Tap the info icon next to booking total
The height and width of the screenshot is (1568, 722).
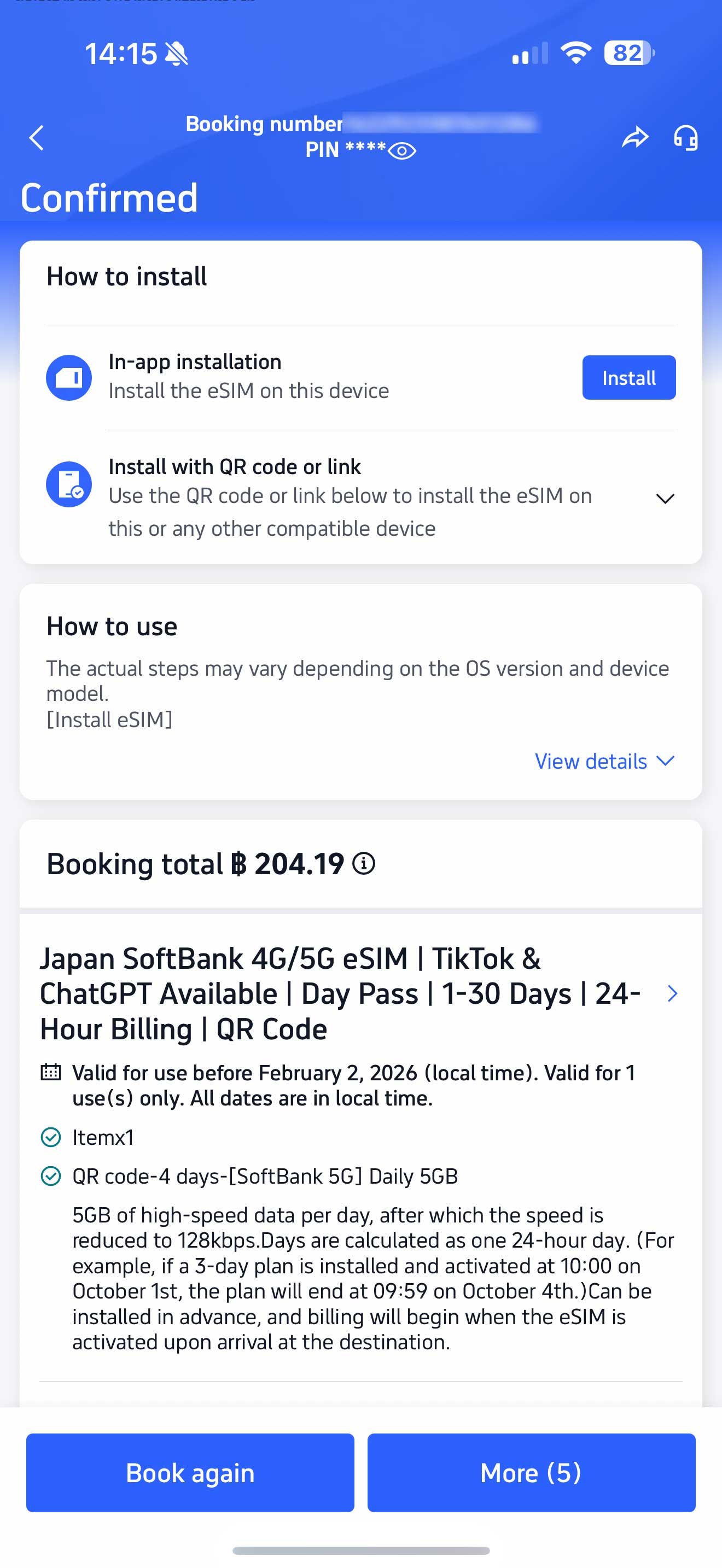click(x=363, y=863)
